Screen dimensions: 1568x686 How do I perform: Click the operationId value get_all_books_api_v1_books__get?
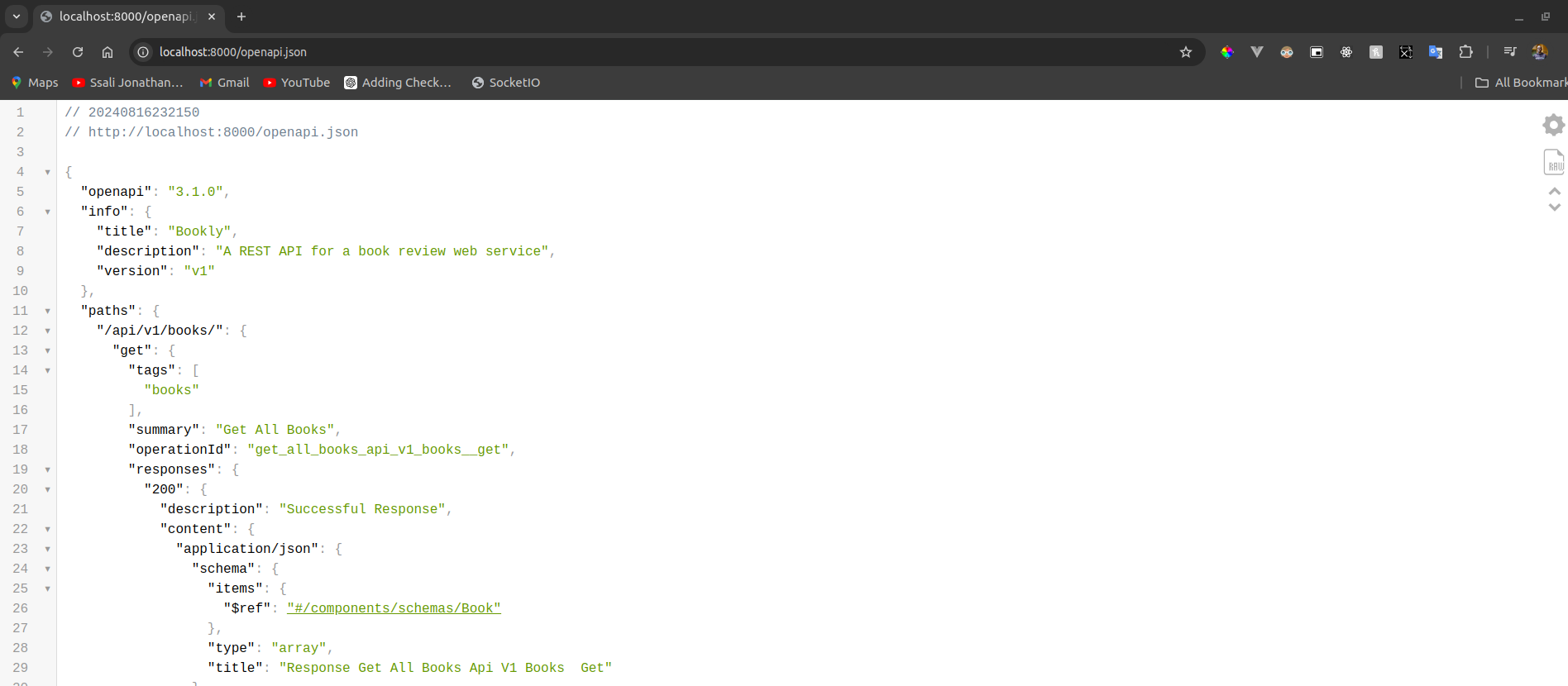pyautogui.click(x=378, y=450)
